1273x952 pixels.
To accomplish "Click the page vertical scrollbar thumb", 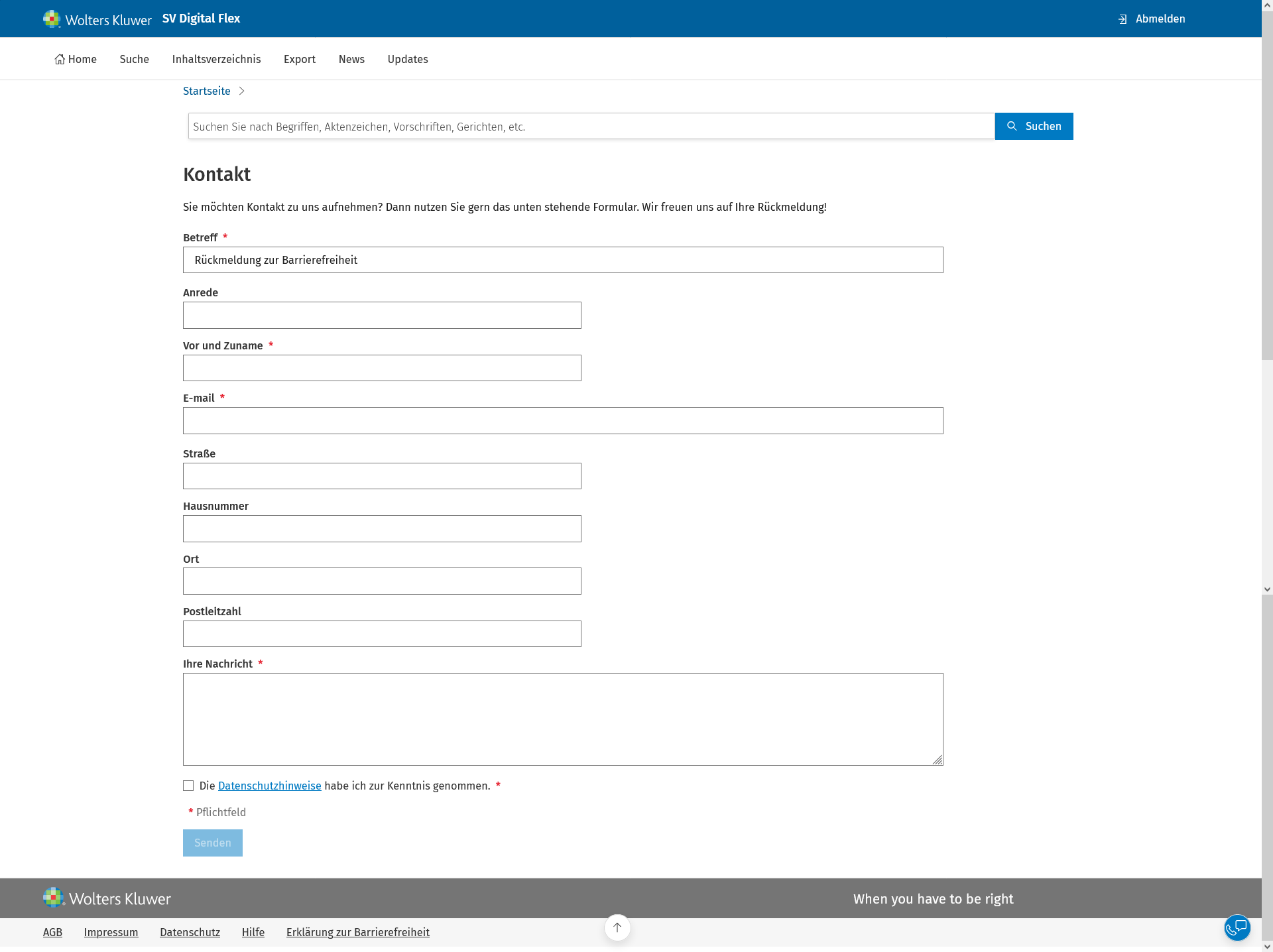I will coord(1267,186).
